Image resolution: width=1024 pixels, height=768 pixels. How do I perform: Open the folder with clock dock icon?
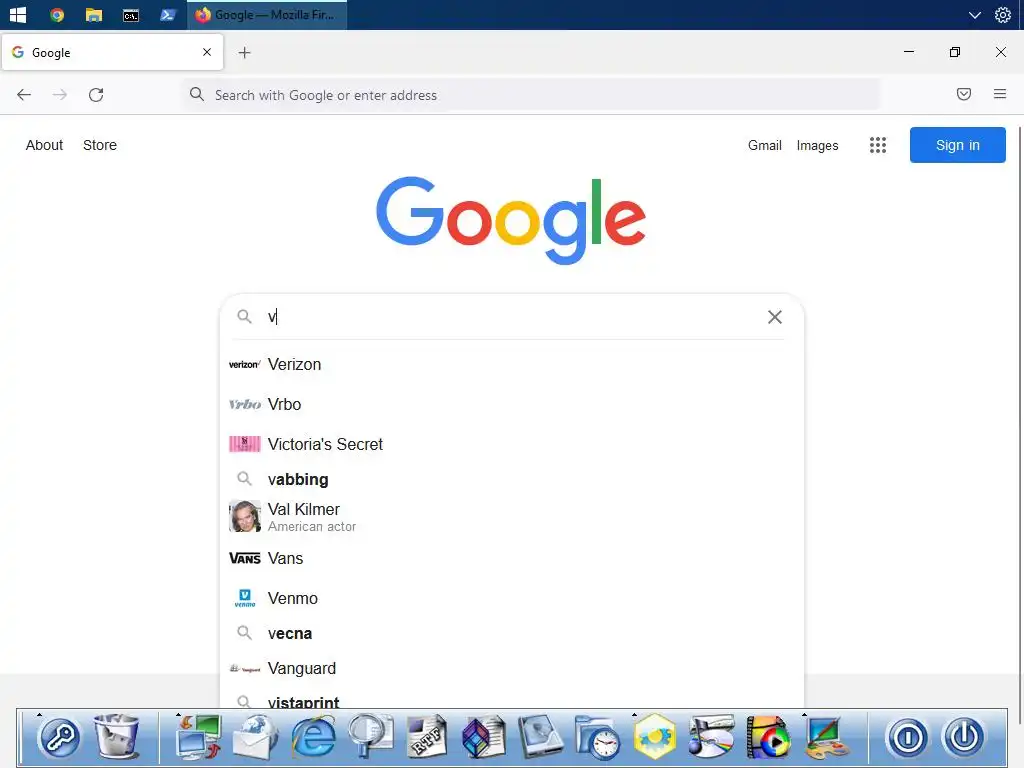[597, 737]
